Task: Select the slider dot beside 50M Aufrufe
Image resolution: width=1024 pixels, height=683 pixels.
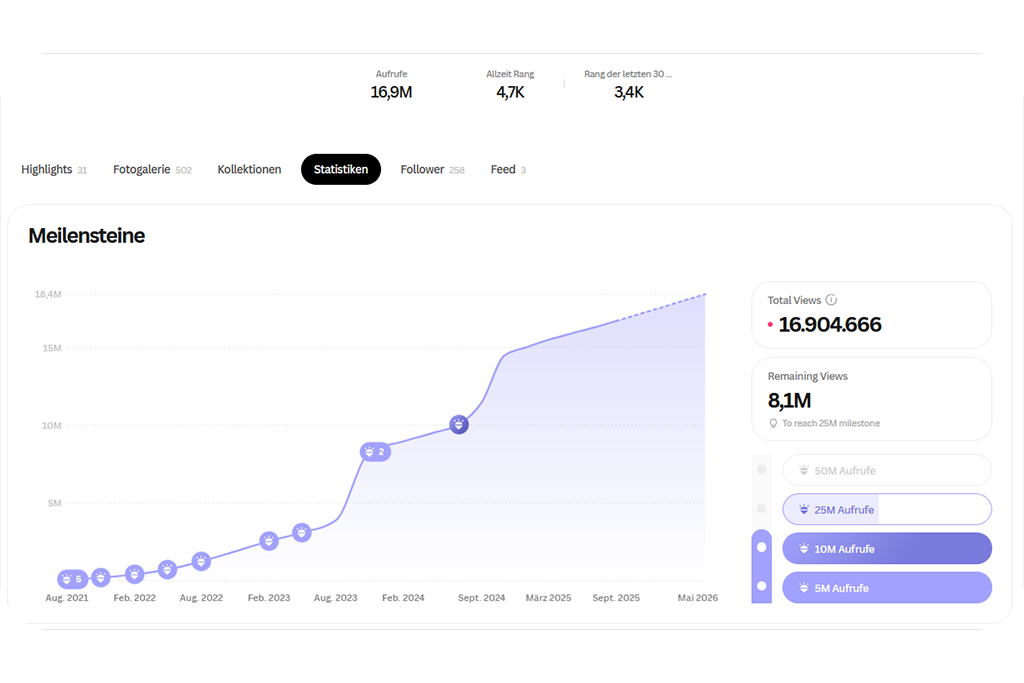Action: (x=762, y=469)
